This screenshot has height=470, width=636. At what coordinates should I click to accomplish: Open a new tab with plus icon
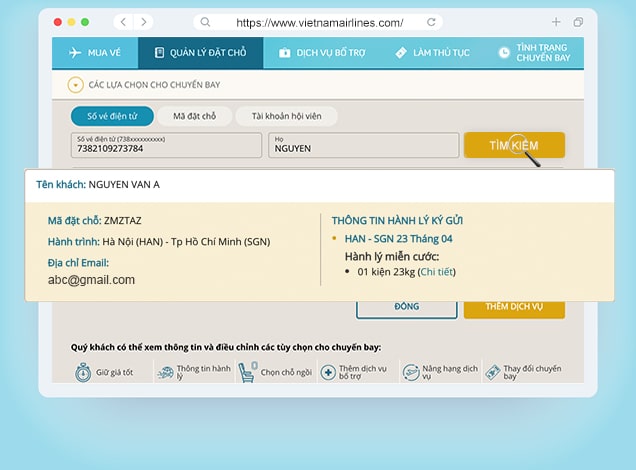[556, 21]
